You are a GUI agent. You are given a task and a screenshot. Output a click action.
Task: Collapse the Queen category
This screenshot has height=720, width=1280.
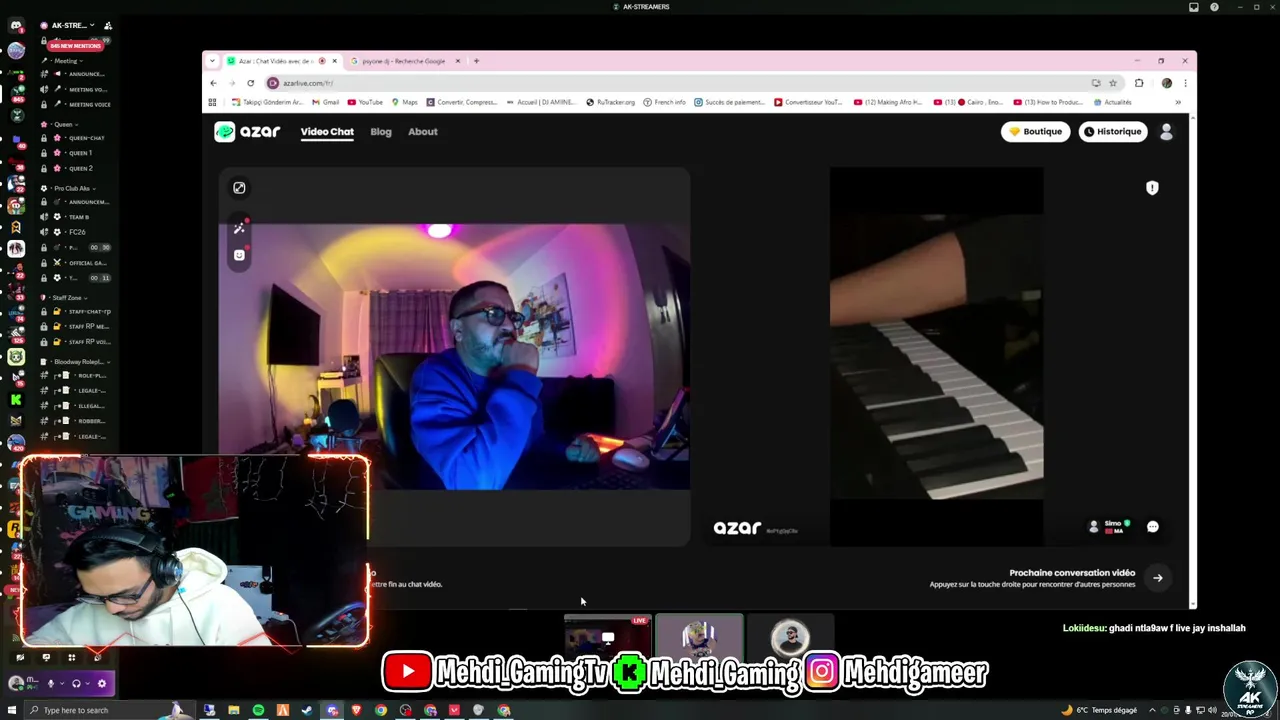coord(62,124)
